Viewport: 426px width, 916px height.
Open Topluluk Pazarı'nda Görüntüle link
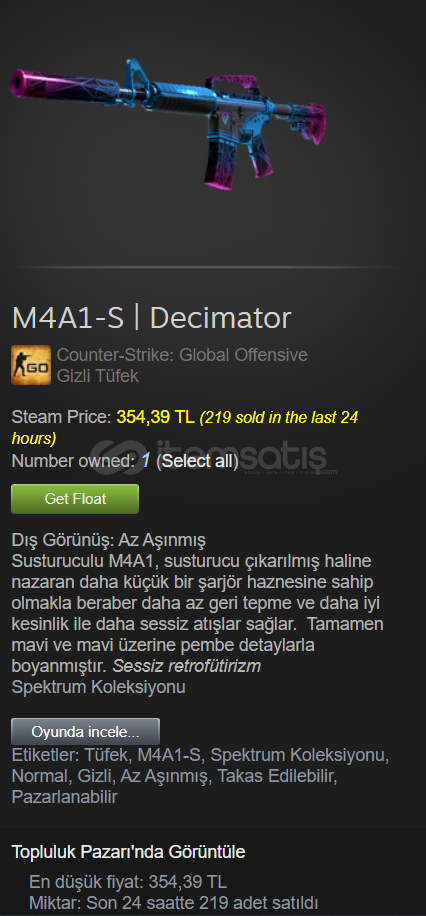129,852
